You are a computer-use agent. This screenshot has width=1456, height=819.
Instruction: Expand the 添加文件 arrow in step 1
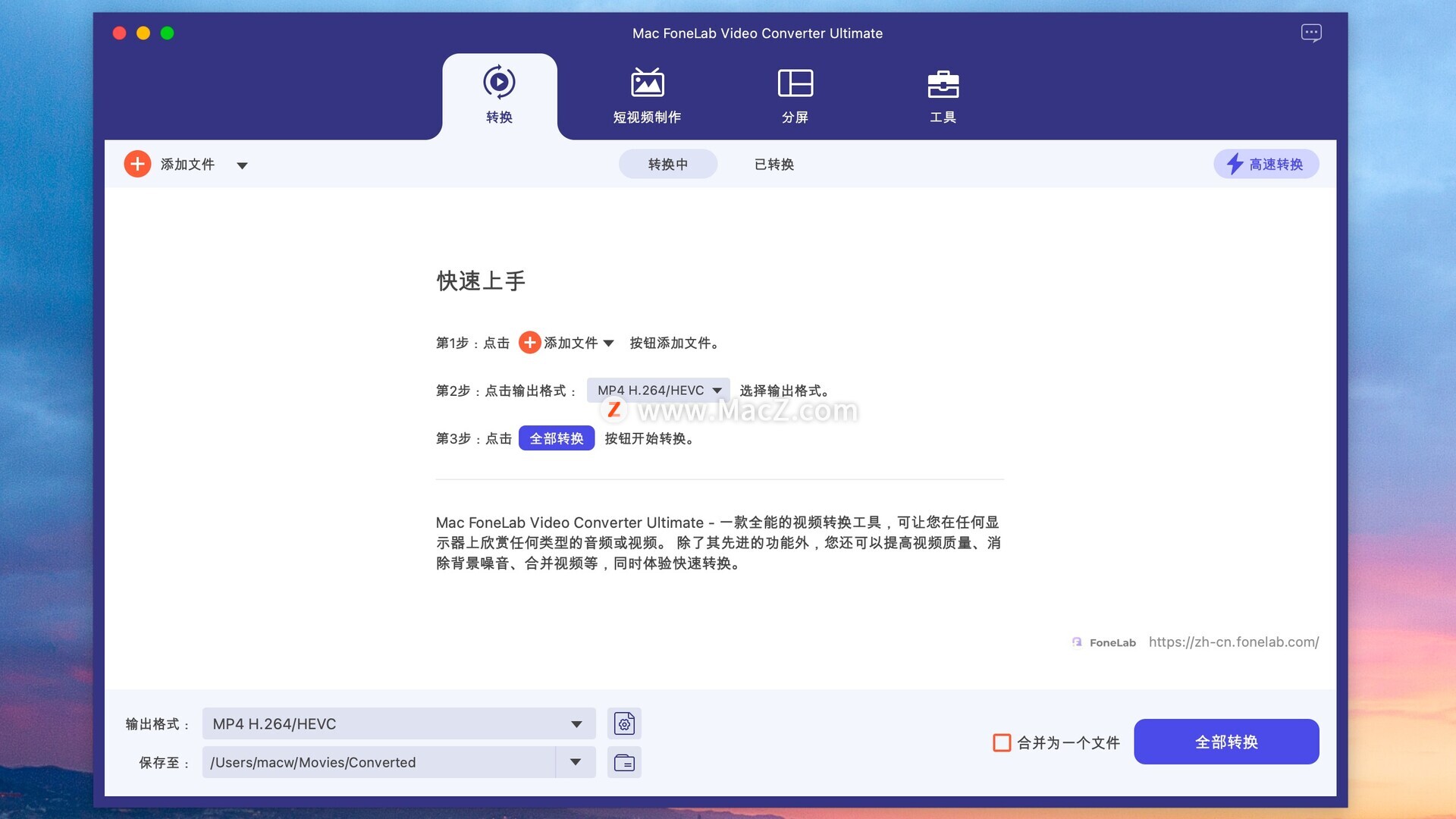pos(608,344)
